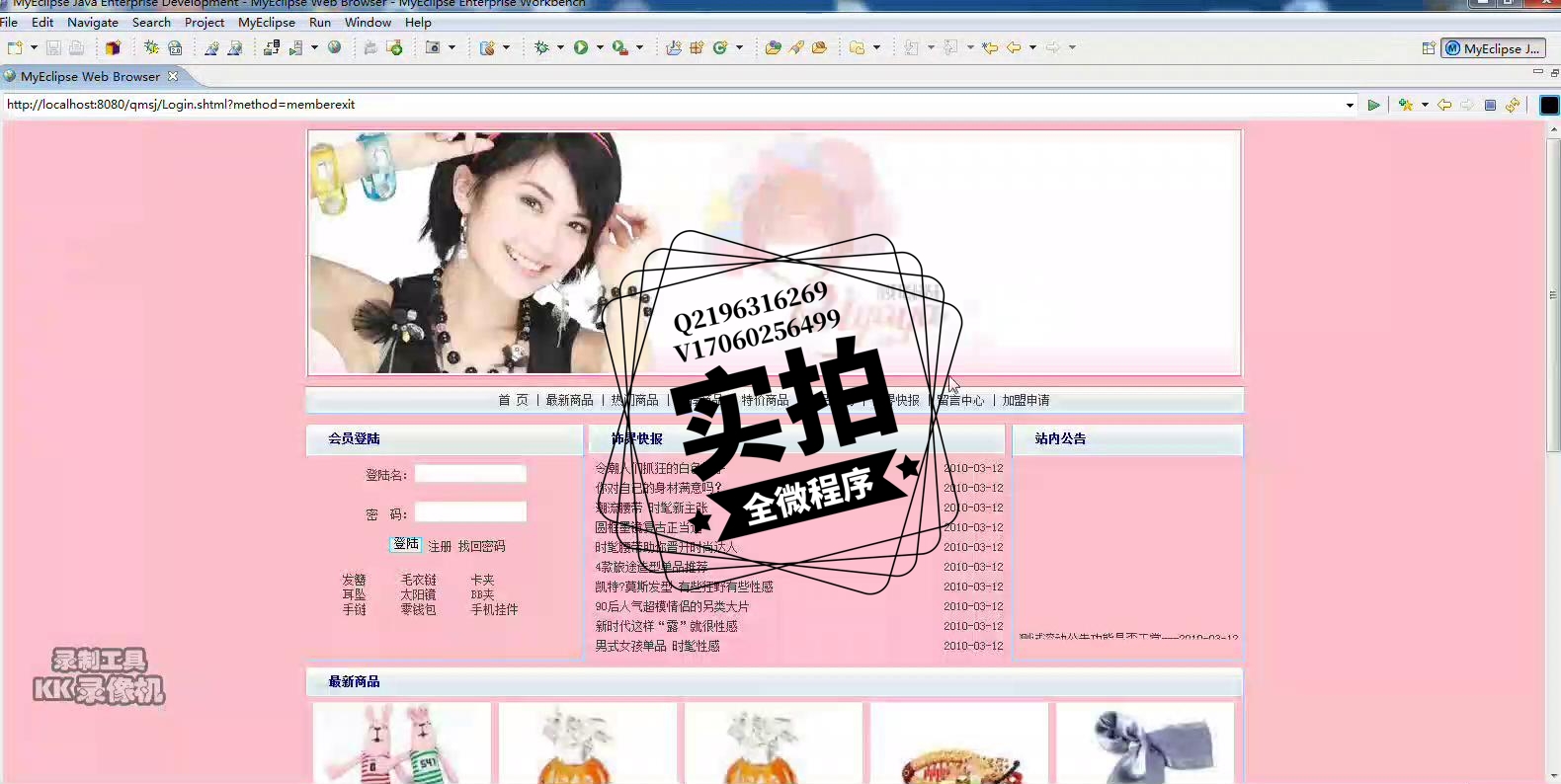Switch to MyEclipse Java perspective button
The height and width of the screenshot is (784, 1561).
pos(1493,48)
